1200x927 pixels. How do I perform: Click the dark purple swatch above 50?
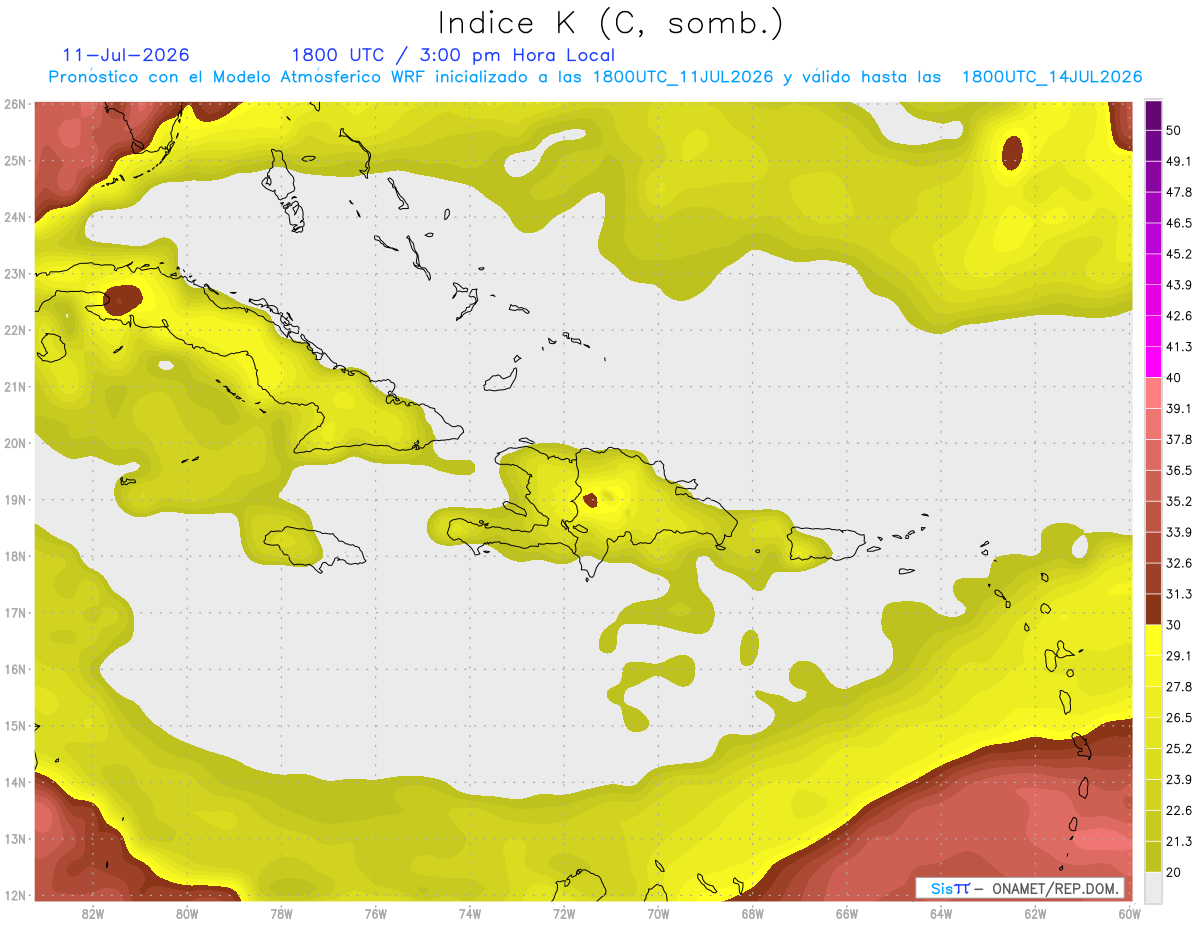[x=1153, y=116]
